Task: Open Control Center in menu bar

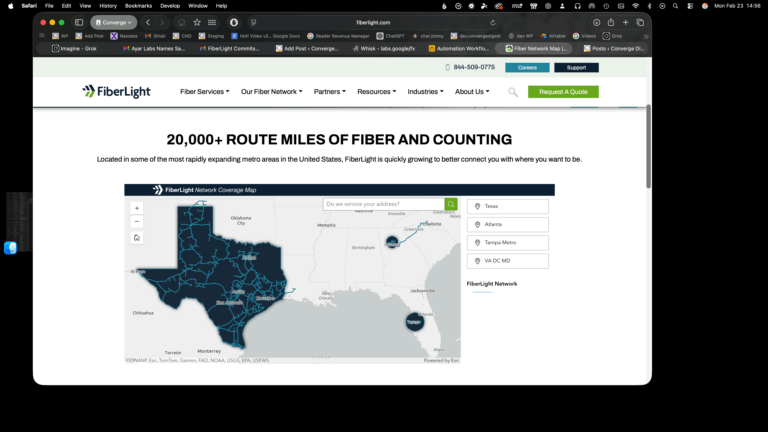Action: coord(690,6)
